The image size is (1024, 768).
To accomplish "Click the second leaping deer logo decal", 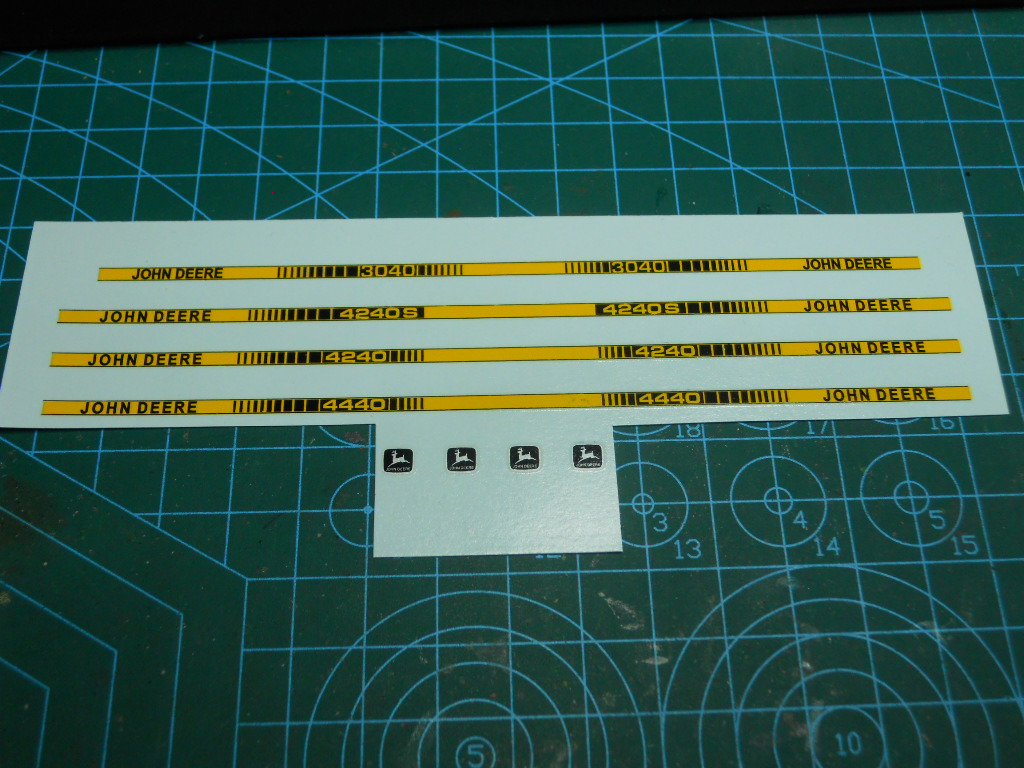I will pyautogui.click(x=461, y=459).
